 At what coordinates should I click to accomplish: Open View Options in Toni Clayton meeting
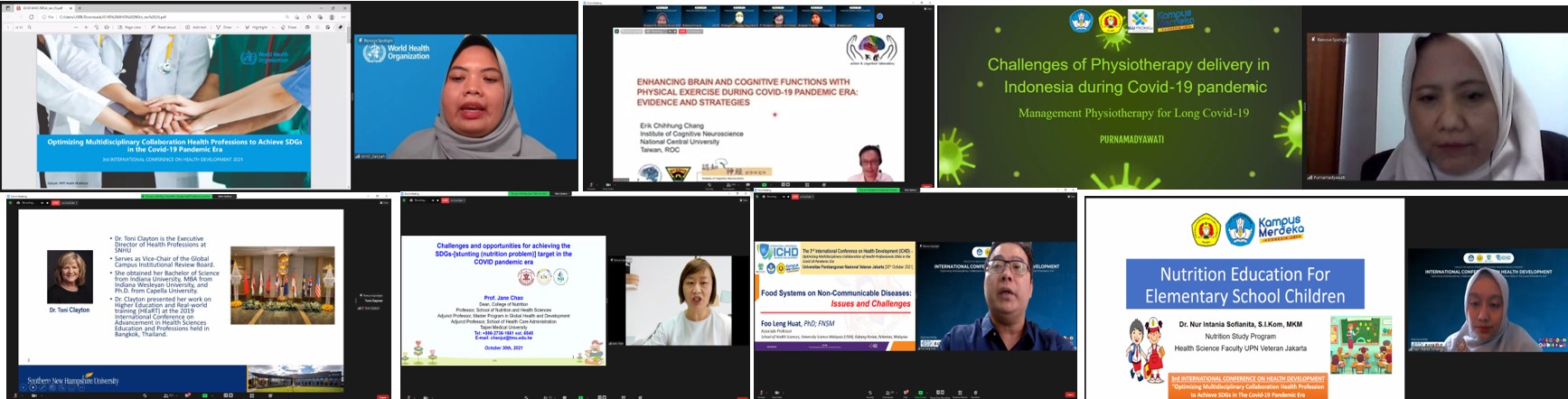pos(226,196)
